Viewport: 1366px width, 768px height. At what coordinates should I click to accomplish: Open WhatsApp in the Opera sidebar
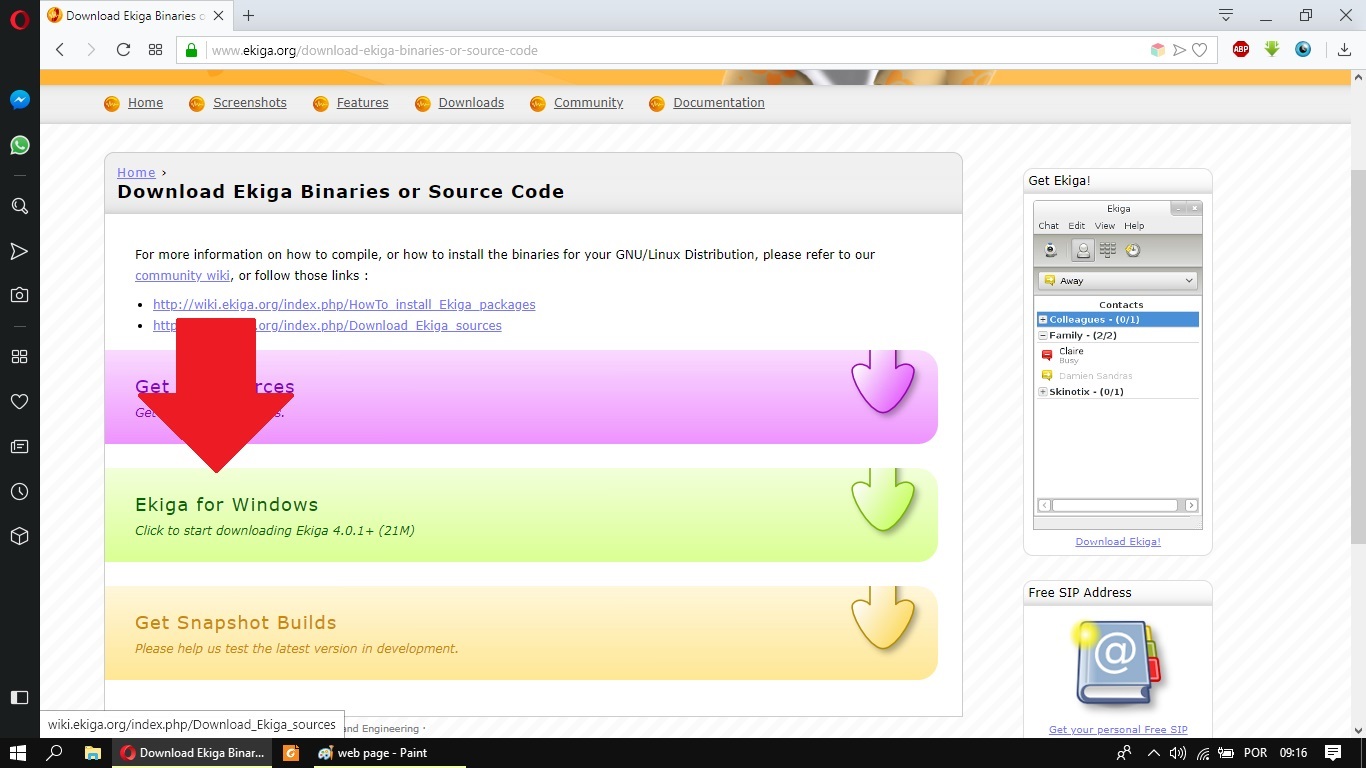[20, 145]
